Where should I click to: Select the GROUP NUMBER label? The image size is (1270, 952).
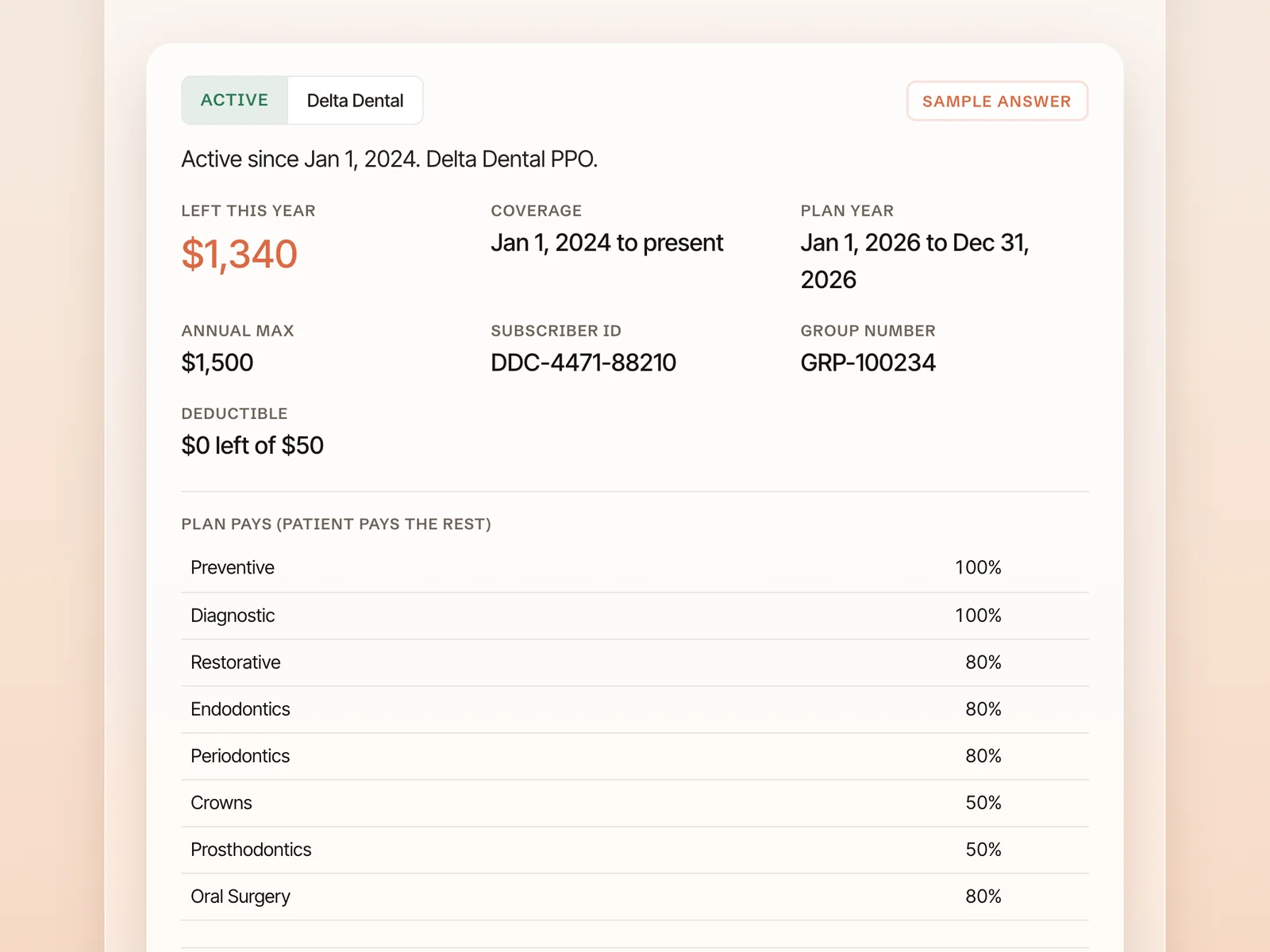tap(868, 331)
